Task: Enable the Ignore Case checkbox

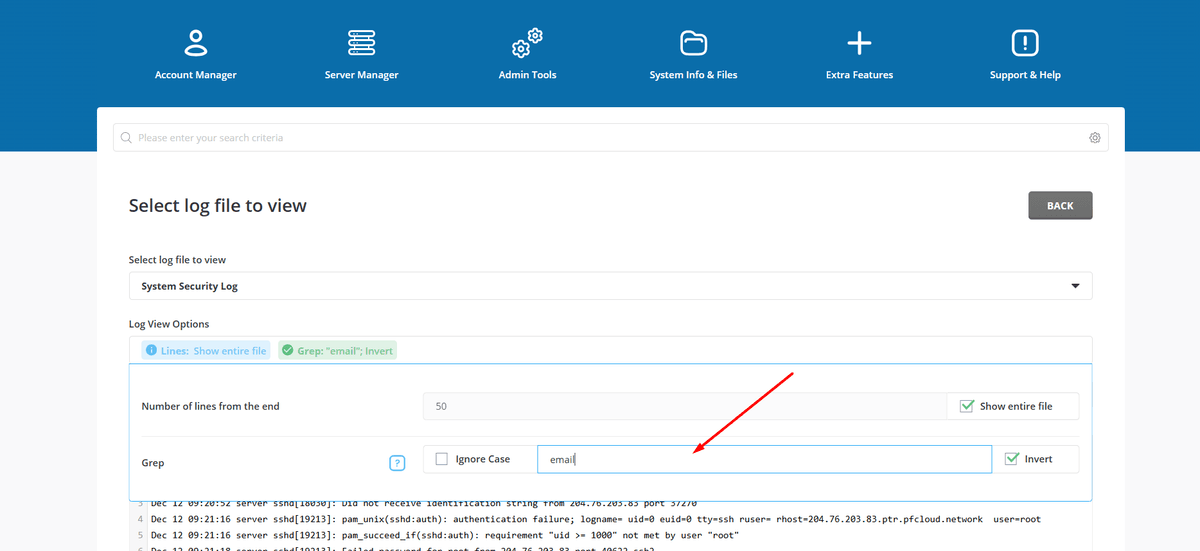Action: point(442,459)
